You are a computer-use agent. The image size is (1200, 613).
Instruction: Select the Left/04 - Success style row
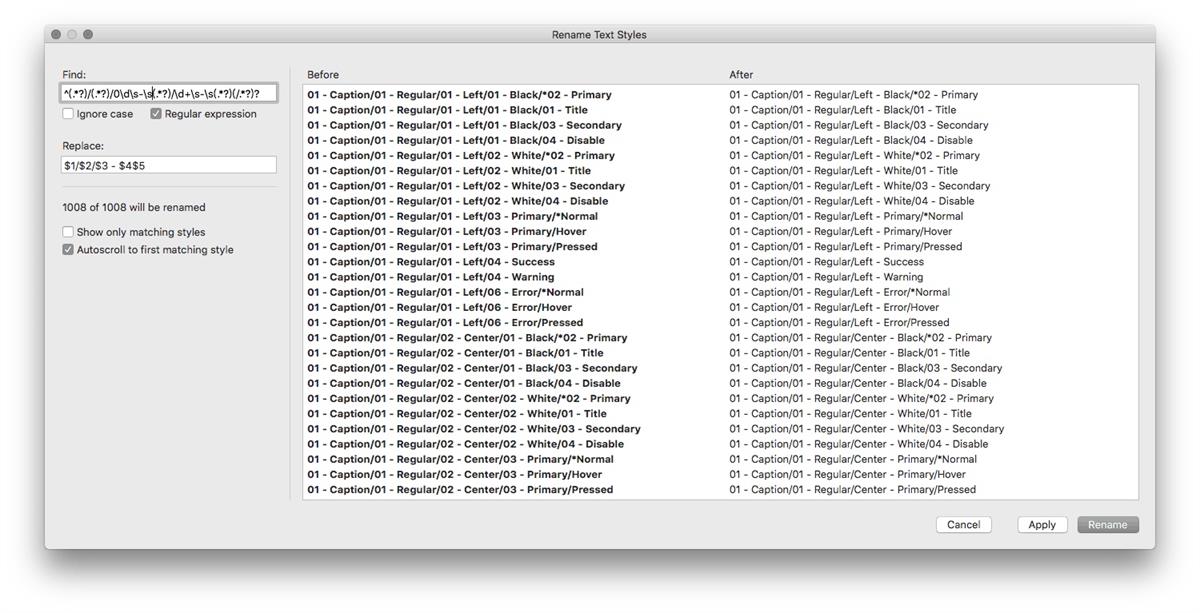430,262
